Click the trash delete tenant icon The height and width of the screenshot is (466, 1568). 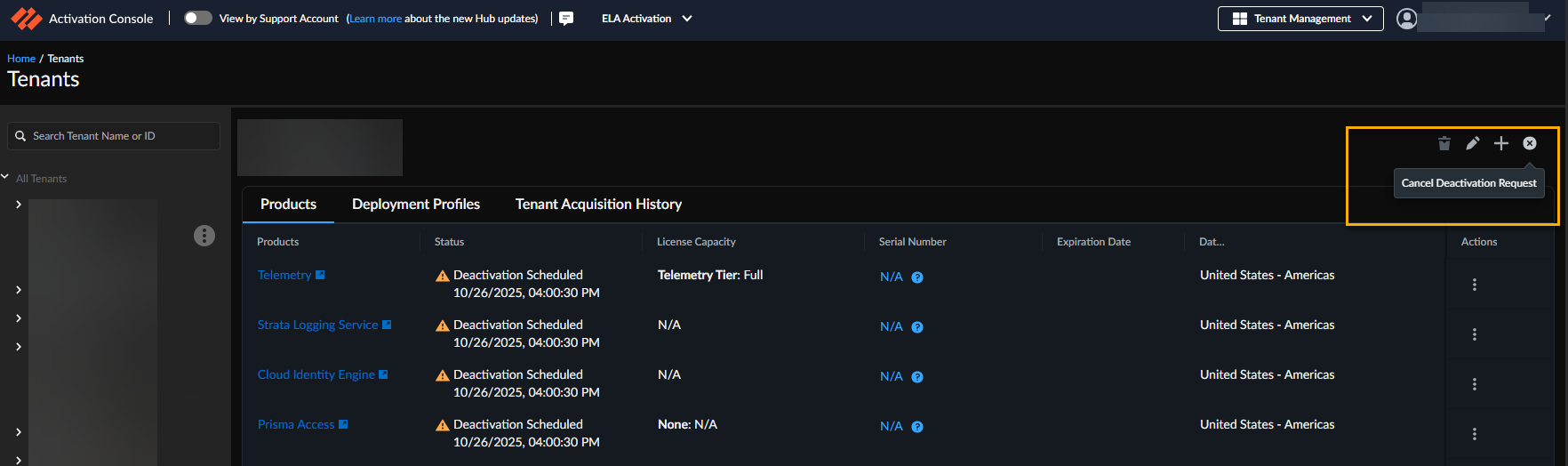coord(1444,143)
